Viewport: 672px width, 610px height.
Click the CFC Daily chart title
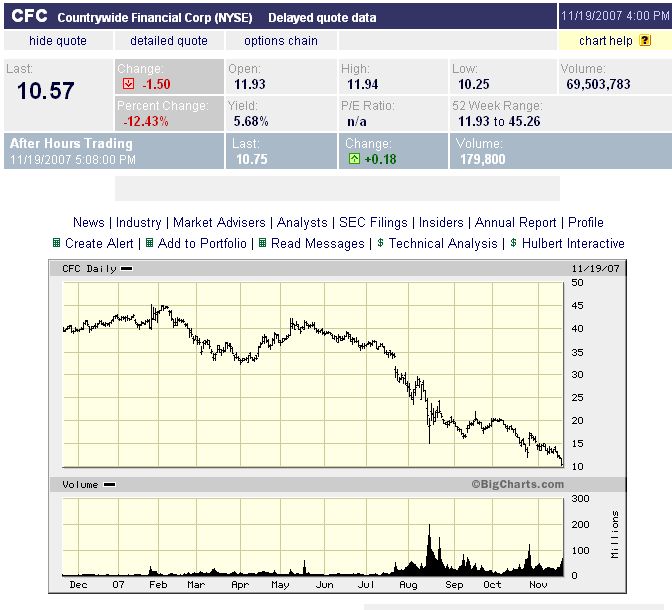tap(89, 269)
